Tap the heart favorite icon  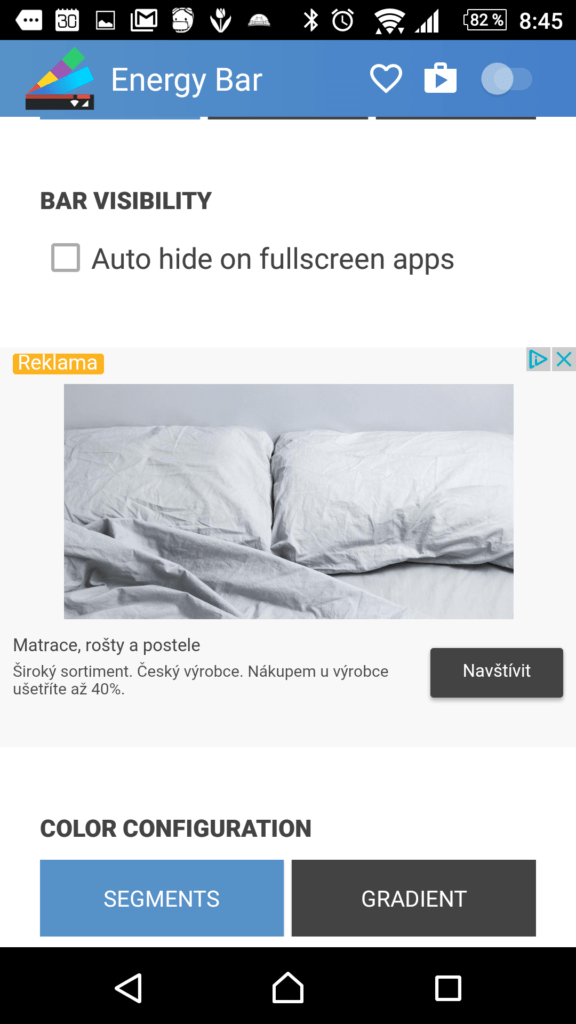pos(386,79)
